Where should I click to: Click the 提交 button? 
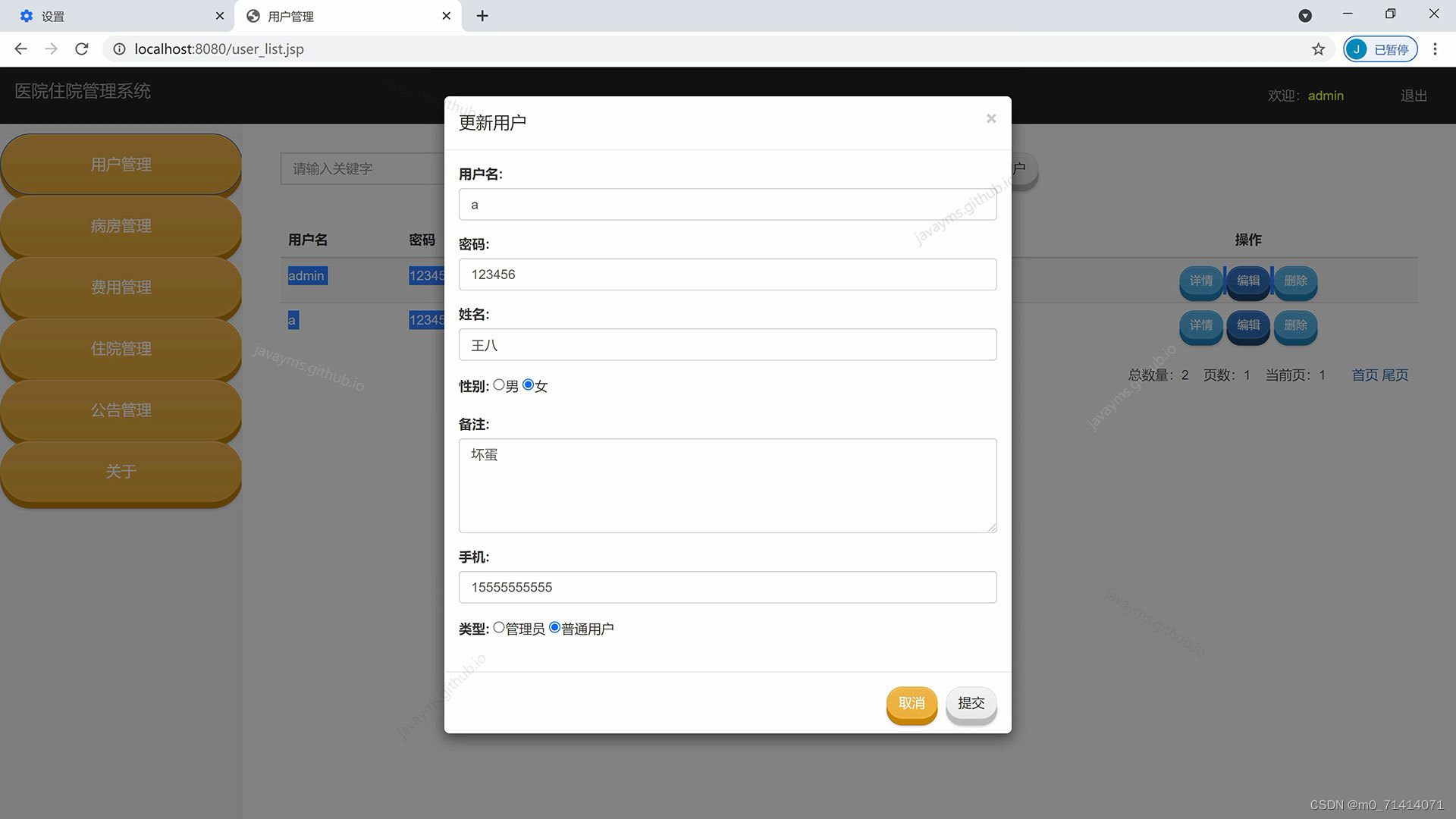point(971,704)
